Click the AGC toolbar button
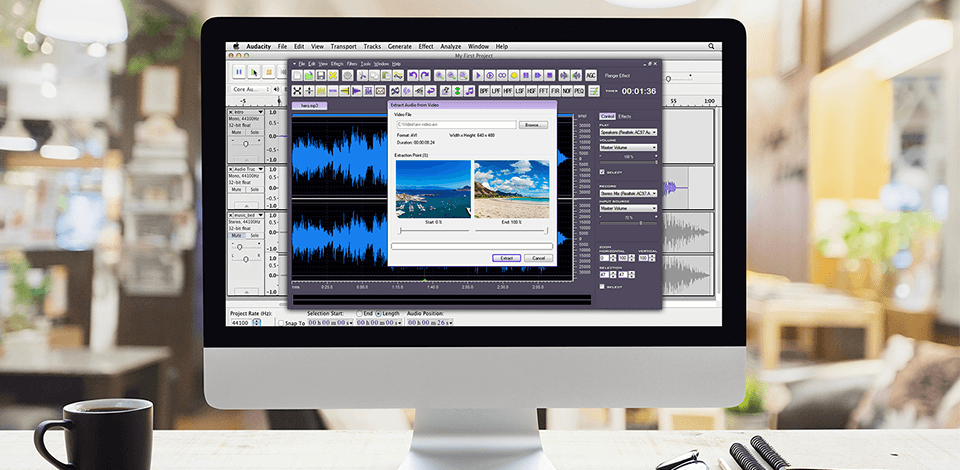The image size is (960, 470). click(x=591, y=75)
